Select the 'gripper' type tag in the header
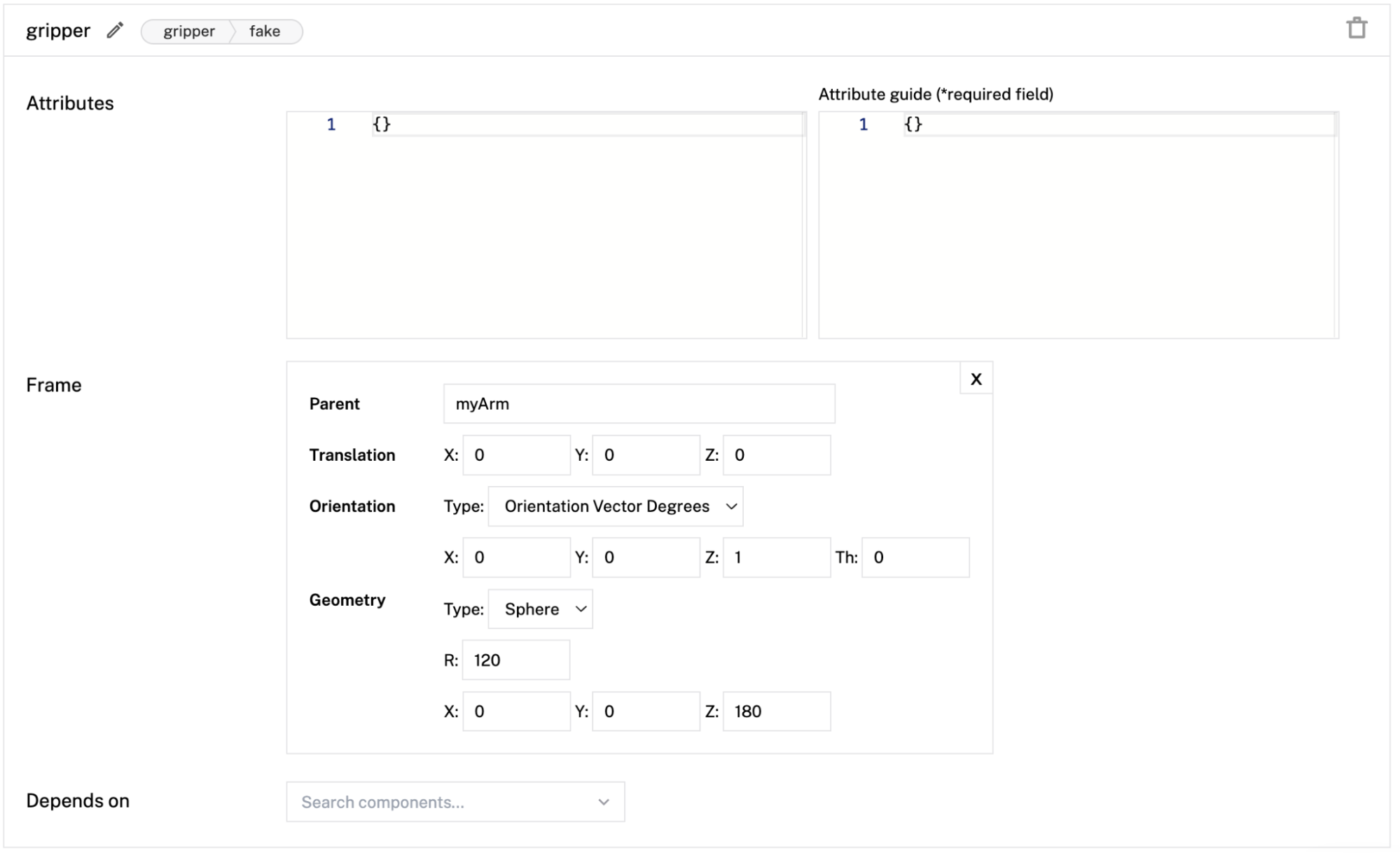The image size is (1400, 853). [188, 32]
